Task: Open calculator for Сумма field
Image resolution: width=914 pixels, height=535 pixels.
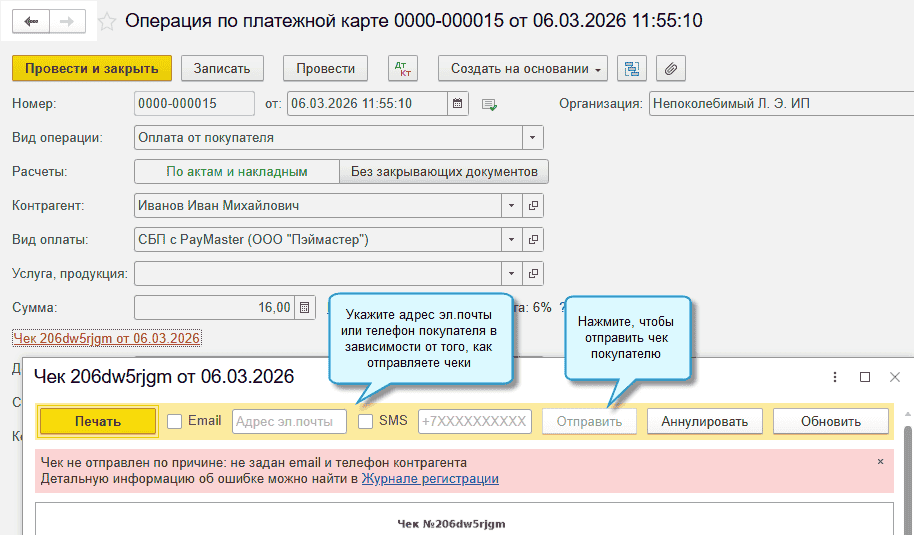Action: pos(306,307)
